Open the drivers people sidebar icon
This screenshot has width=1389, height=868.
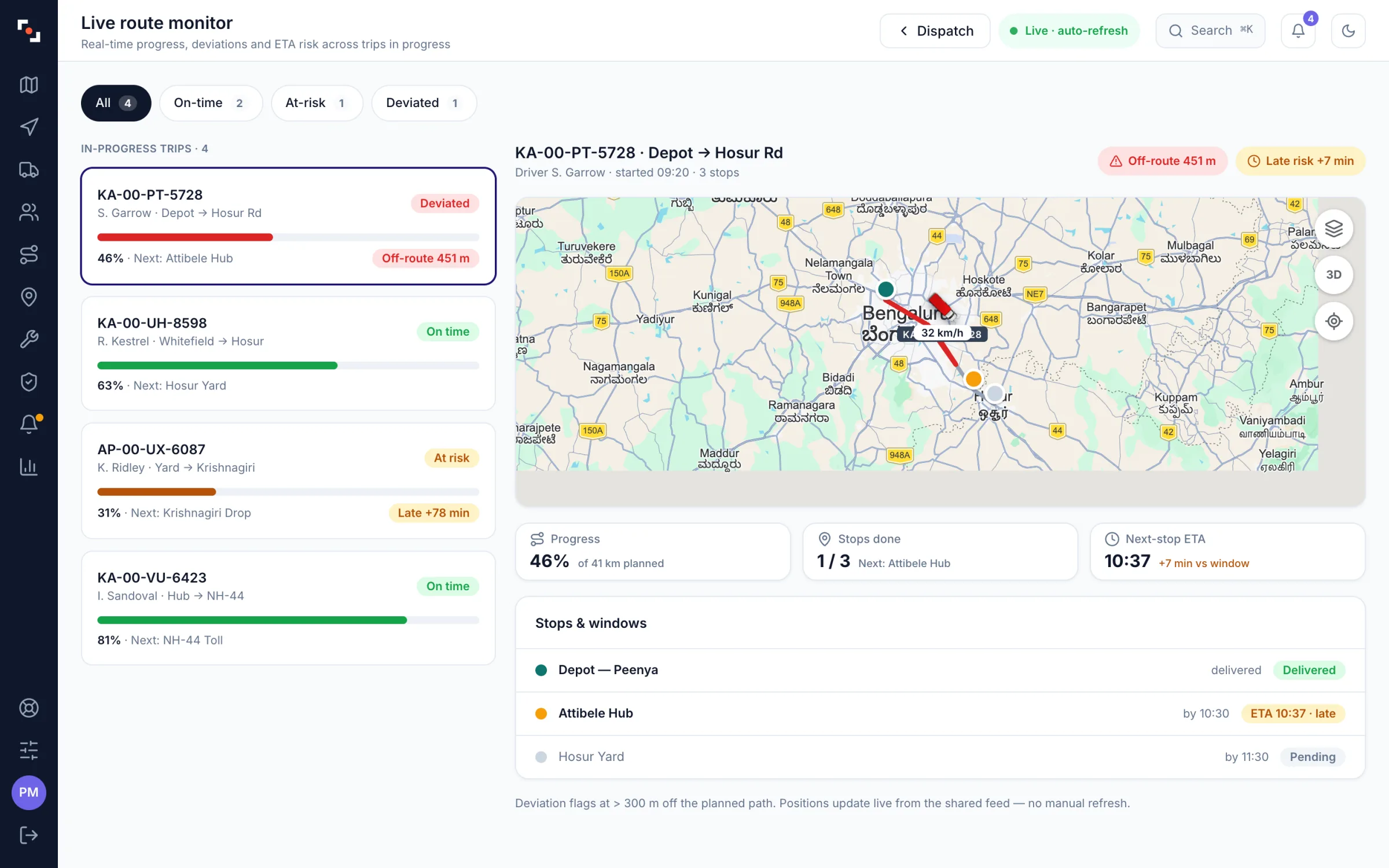[28, 212]
